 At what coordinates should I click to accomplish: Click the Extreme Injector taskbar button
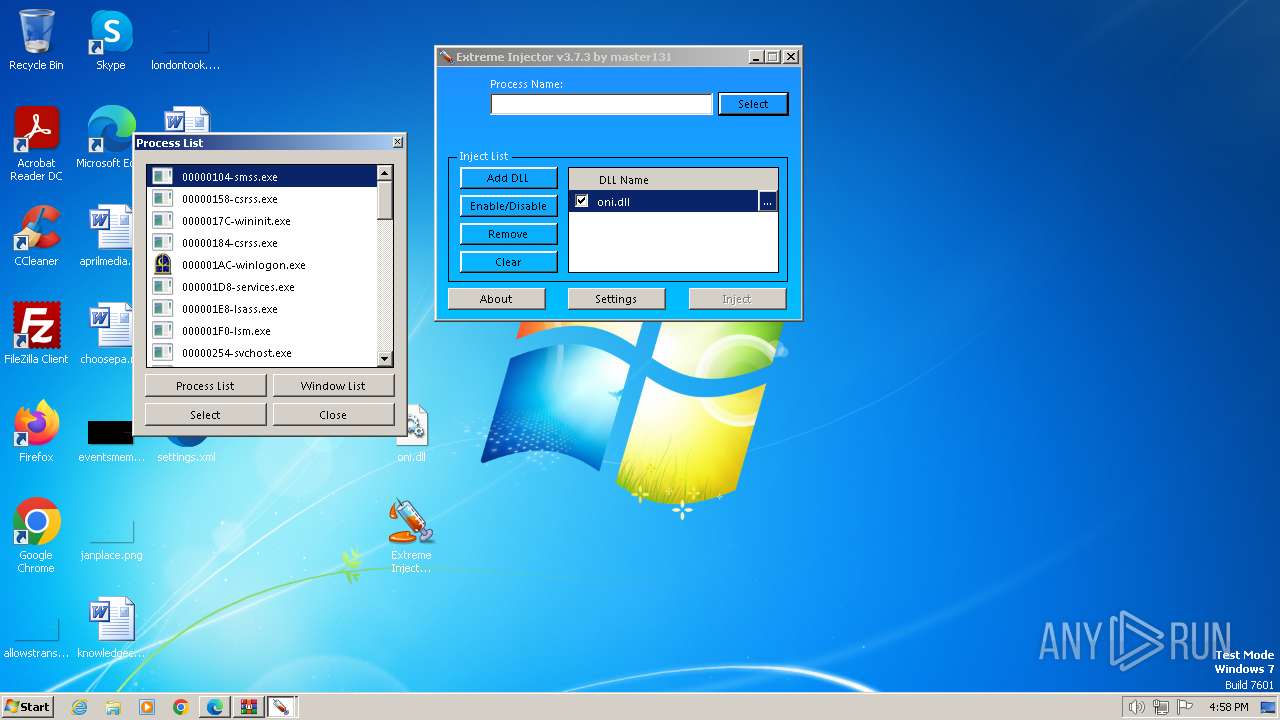pos(281,707)
